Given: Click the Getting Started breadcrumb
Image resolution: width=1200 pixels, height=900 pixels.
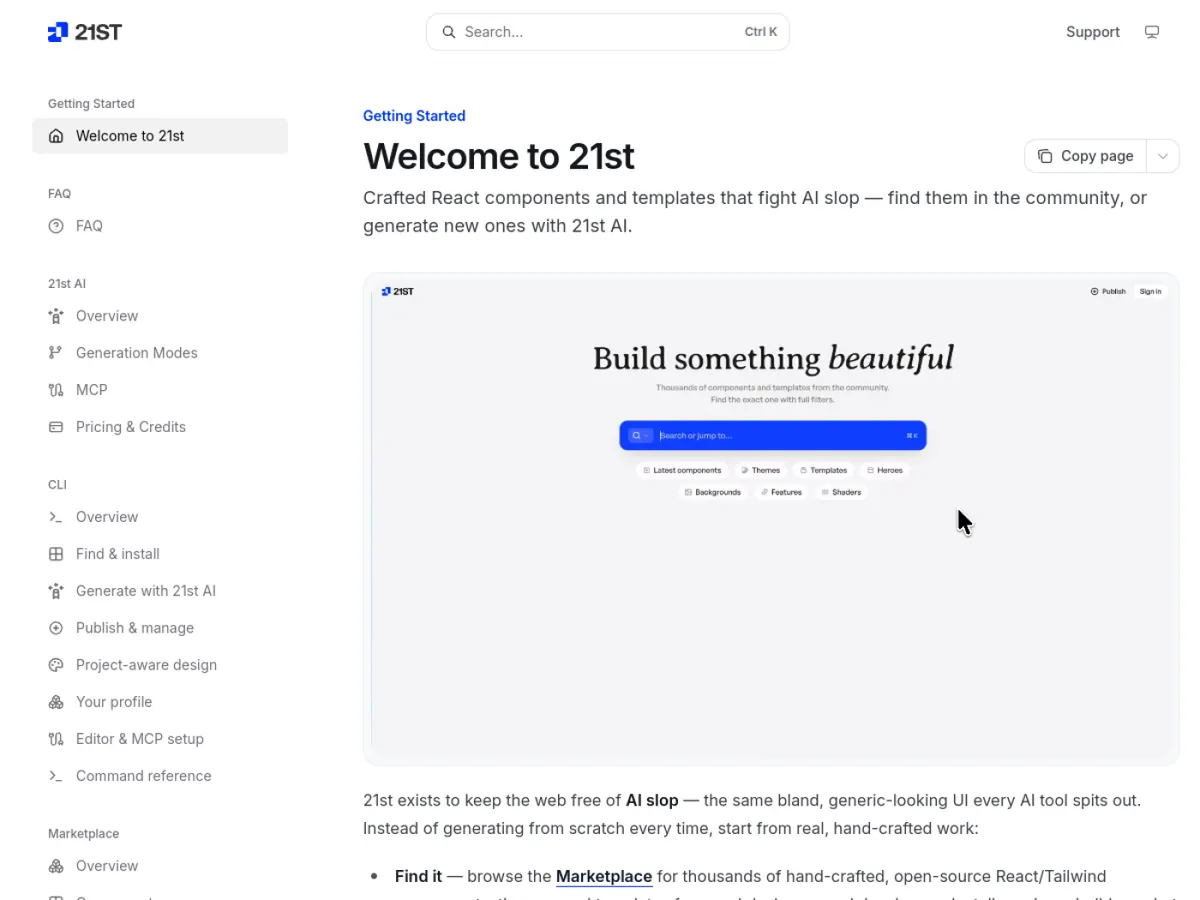Looking at the screenshot, I should (x=414, y=116).
